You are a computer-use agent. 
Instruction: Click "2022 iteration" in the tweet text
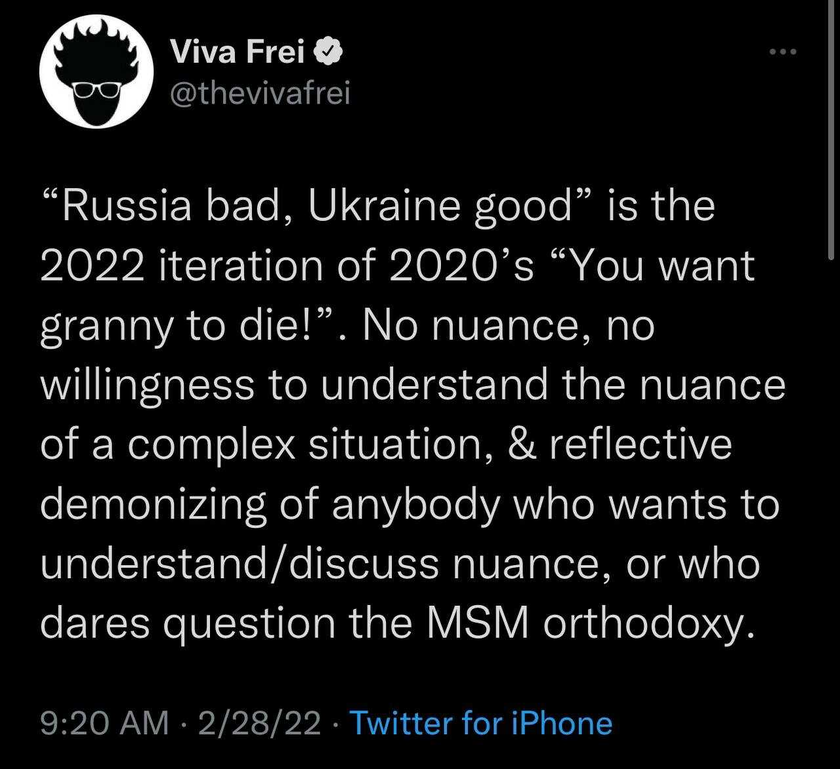click(x=182, y=266)
